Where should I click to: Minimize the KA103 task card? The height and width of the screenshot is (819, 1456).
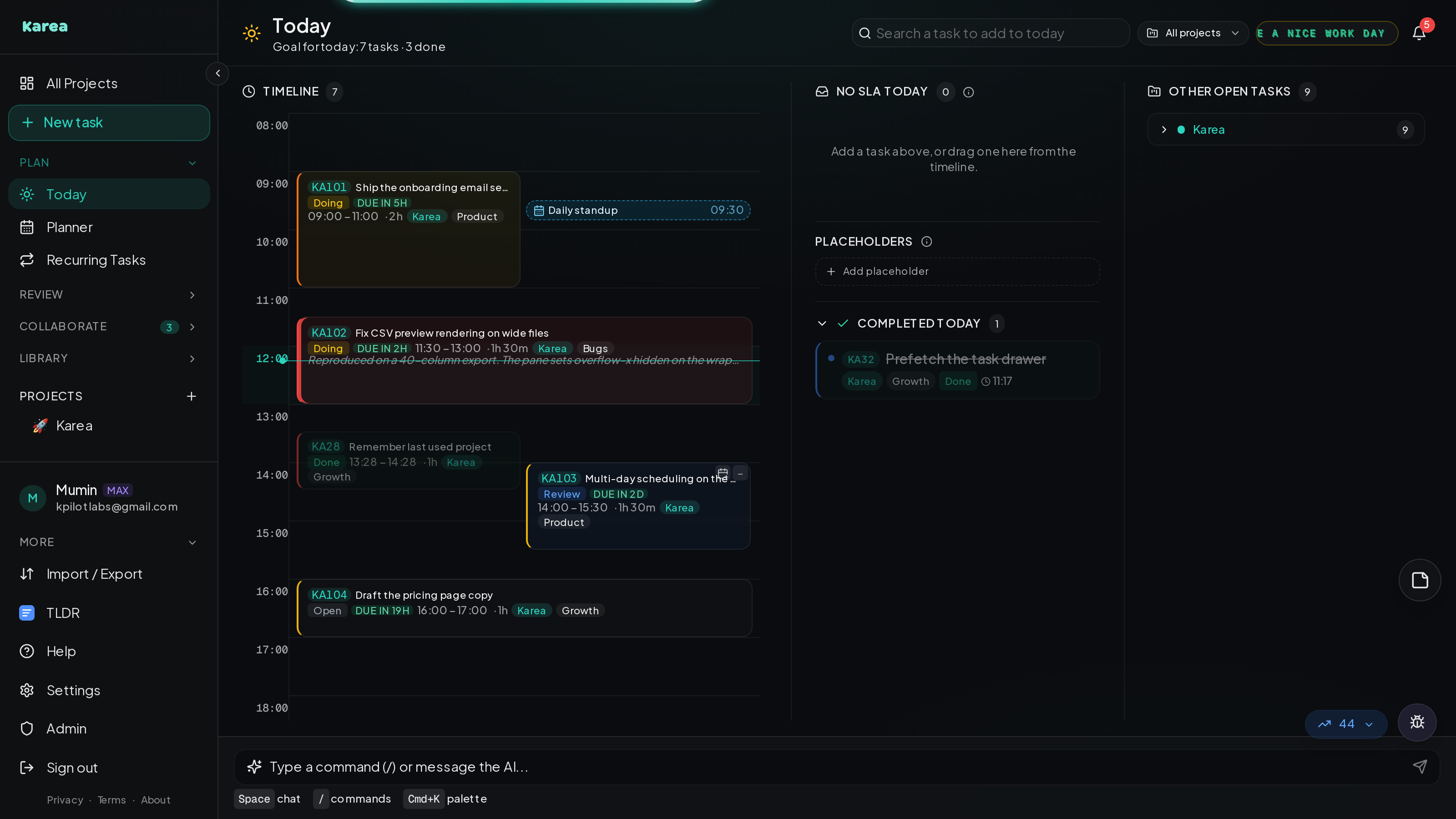[x=740, y=473]
